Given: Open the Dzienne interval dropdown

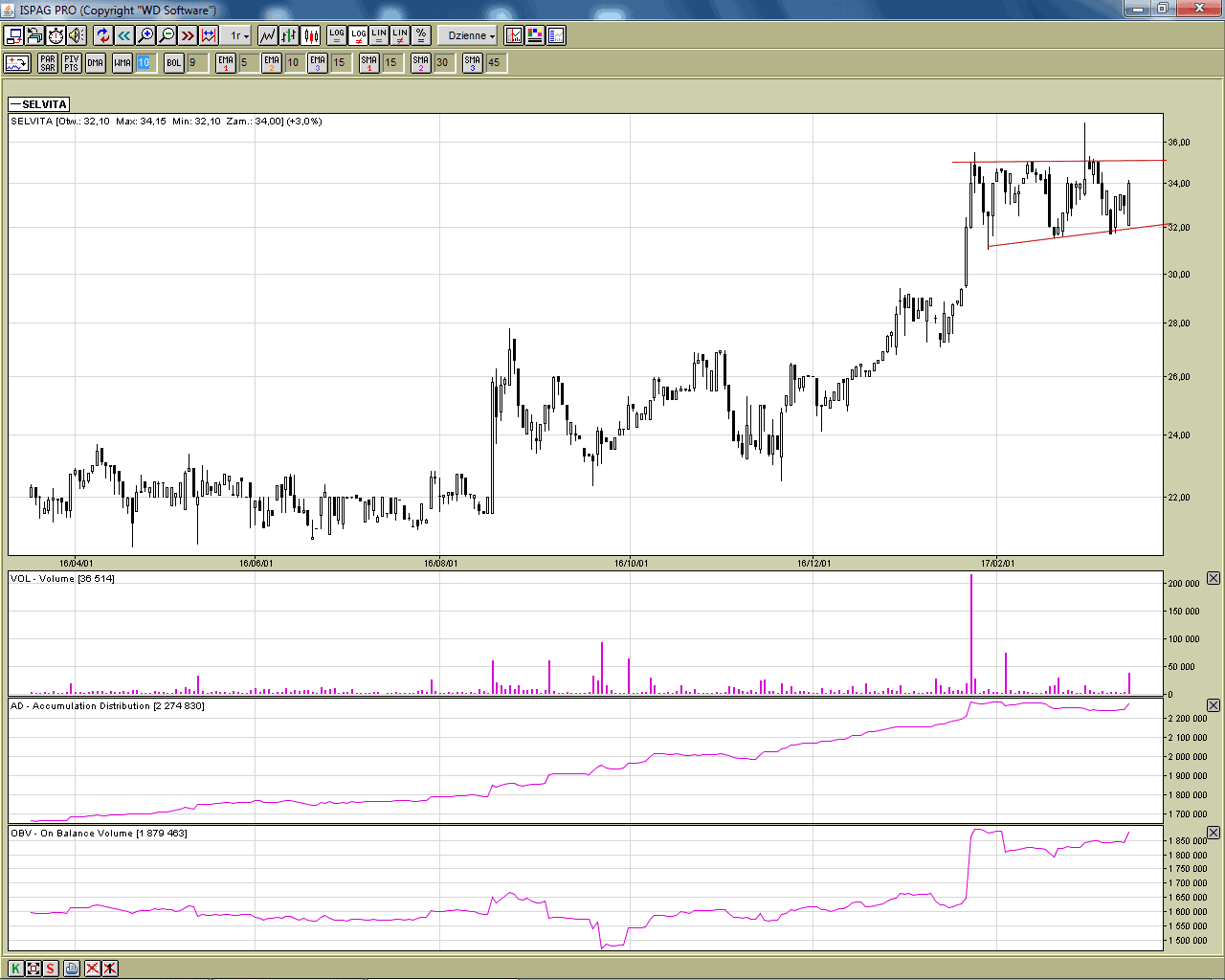Looking at the screenshot, I should (x=469, y=35).
